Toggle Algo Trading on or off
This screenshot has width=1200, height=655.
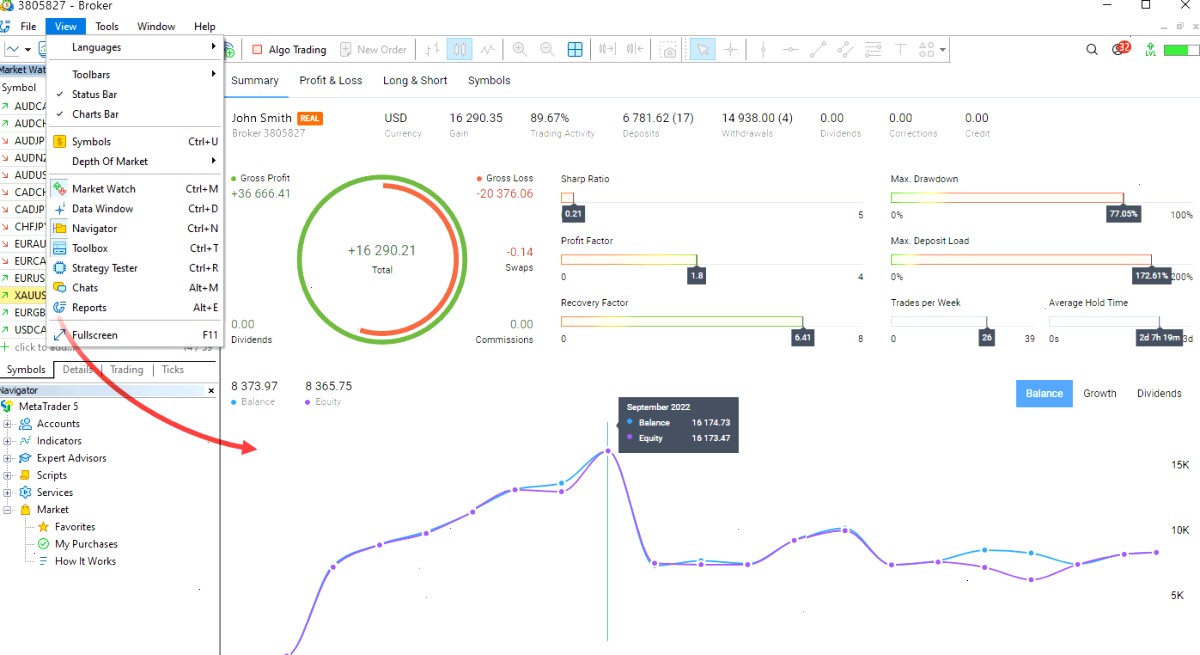289,49
